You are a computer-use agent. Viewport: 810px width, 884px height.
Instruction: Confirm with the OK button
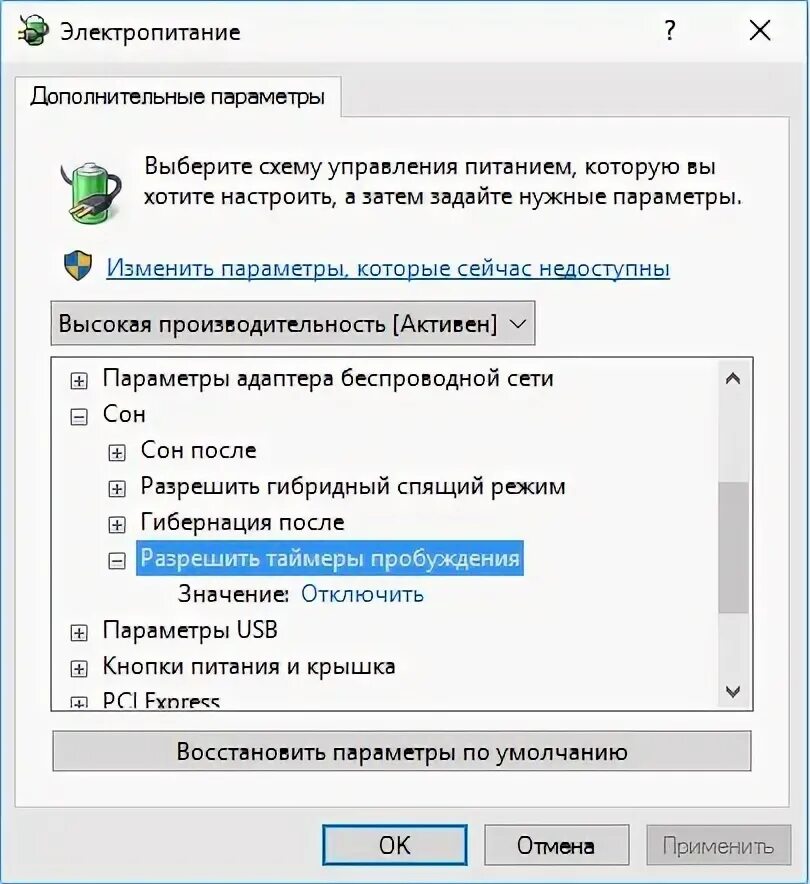click(395, 845)
